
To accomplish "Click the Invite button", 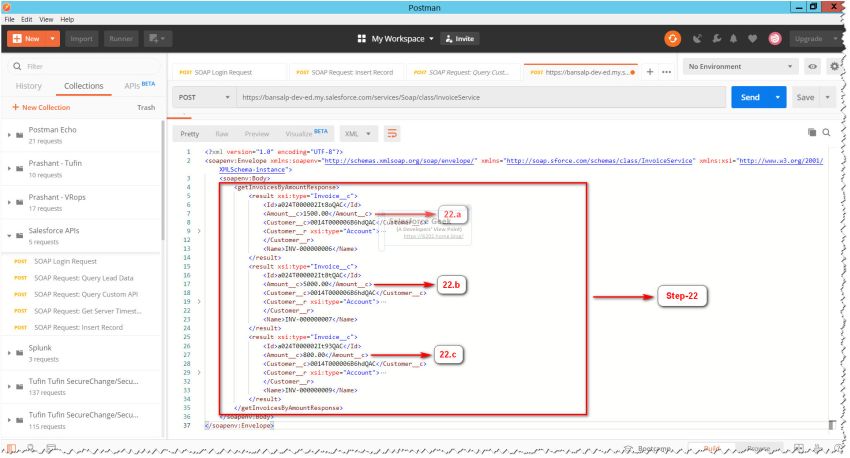I will pyautogui.click(x=460, y=38).
